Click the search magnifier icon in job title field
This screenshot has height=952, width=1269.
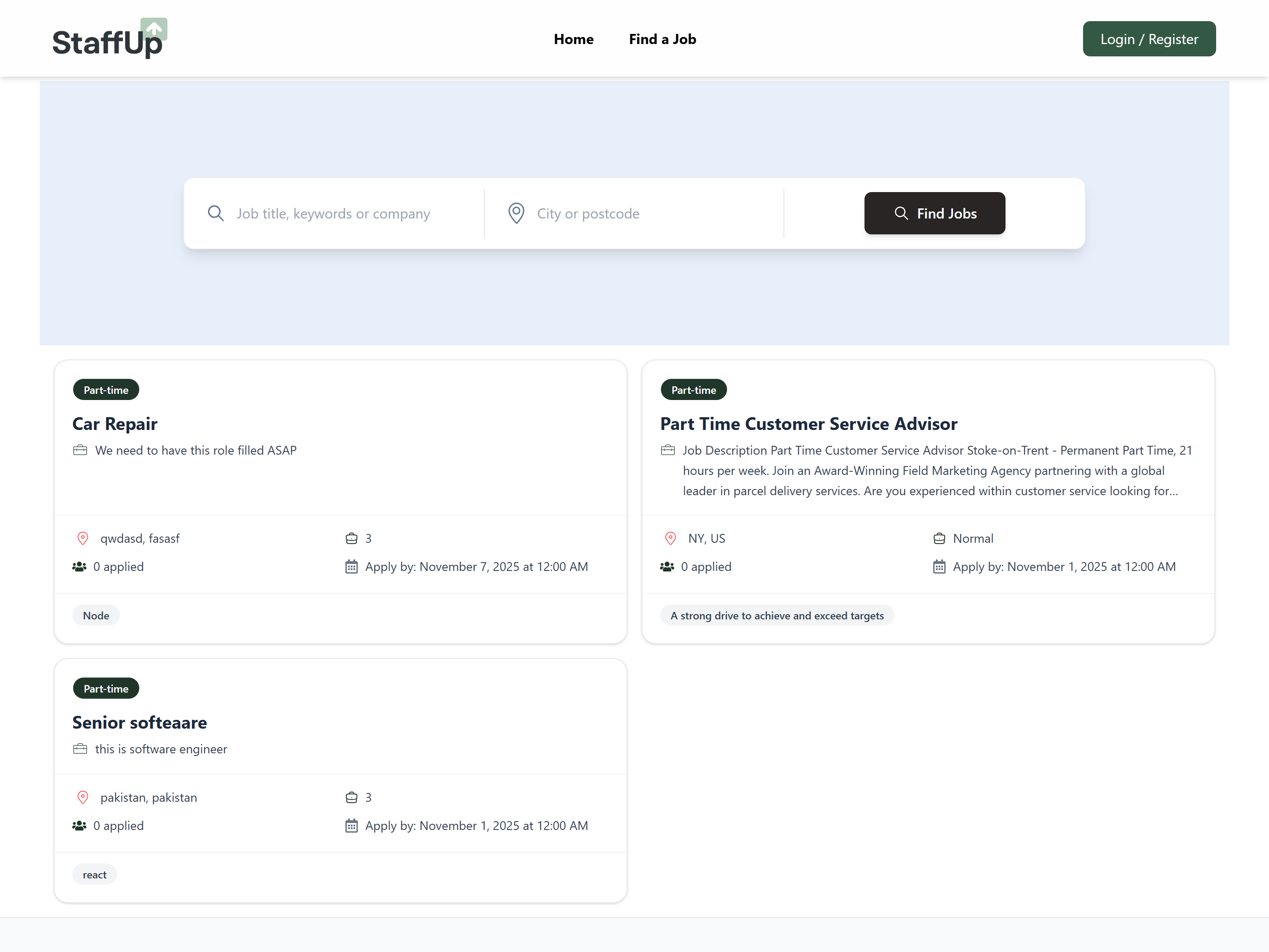pyautogui.click(x=216, y=213)
